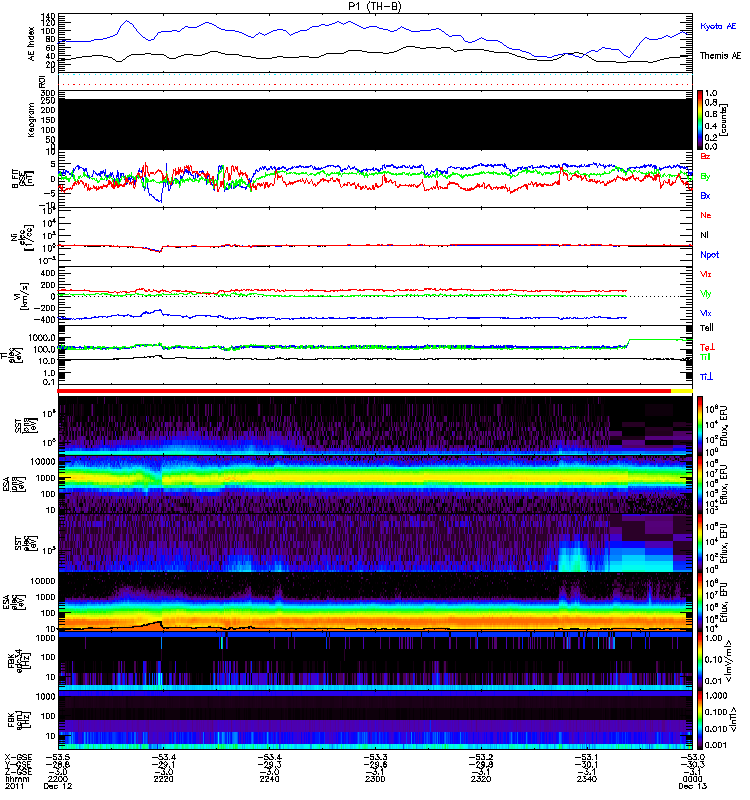Click the black Keogram panel
The image size is (750, 800).
pyautogui.click(x=376, y=124)
